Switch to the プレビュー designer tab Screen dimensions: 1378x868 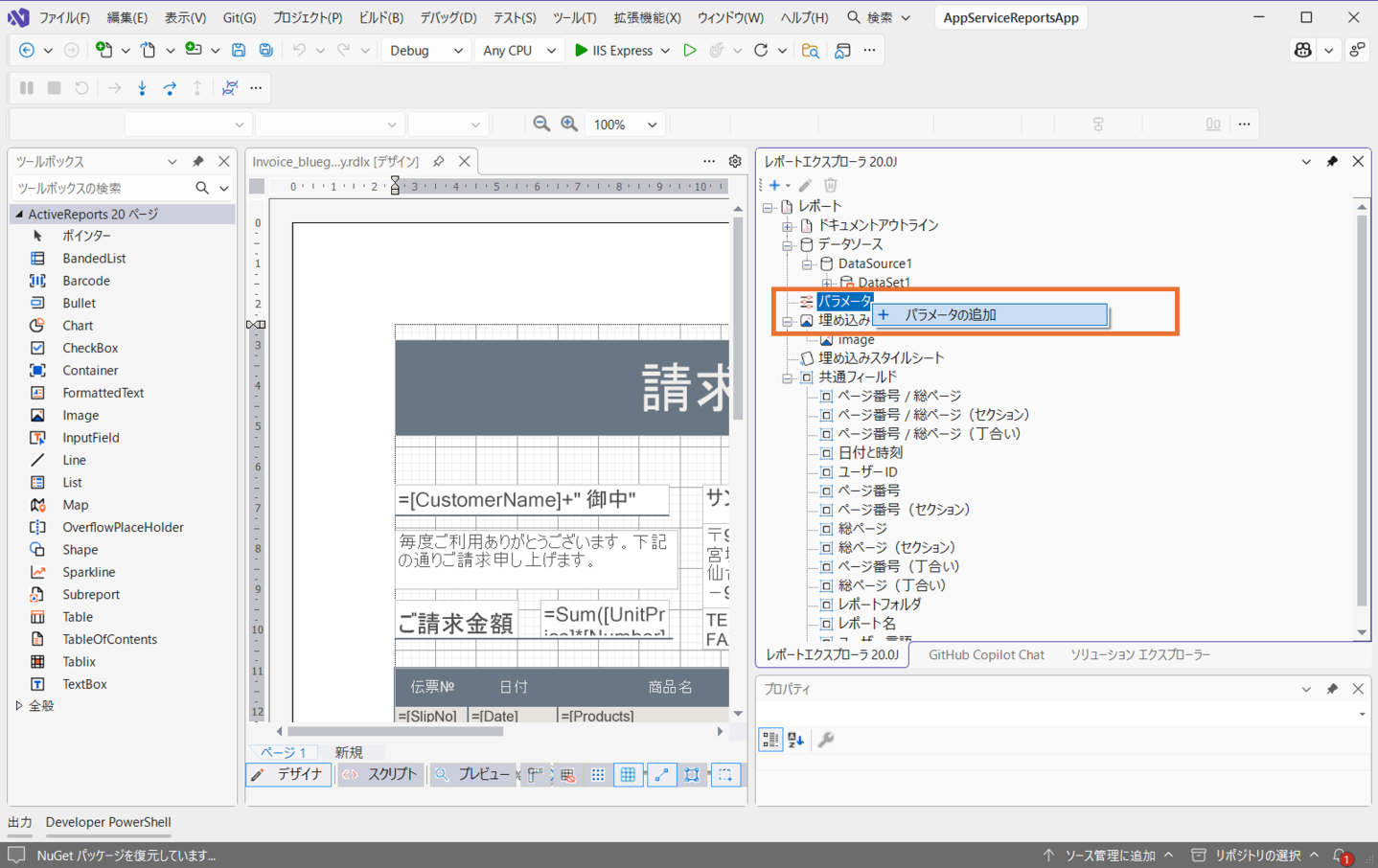(x=473, y=775)
